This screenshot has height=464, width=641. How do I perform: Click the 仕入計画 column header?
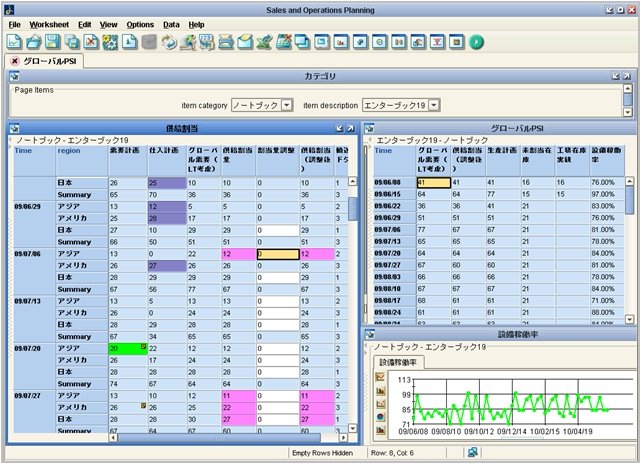(167, 161)
